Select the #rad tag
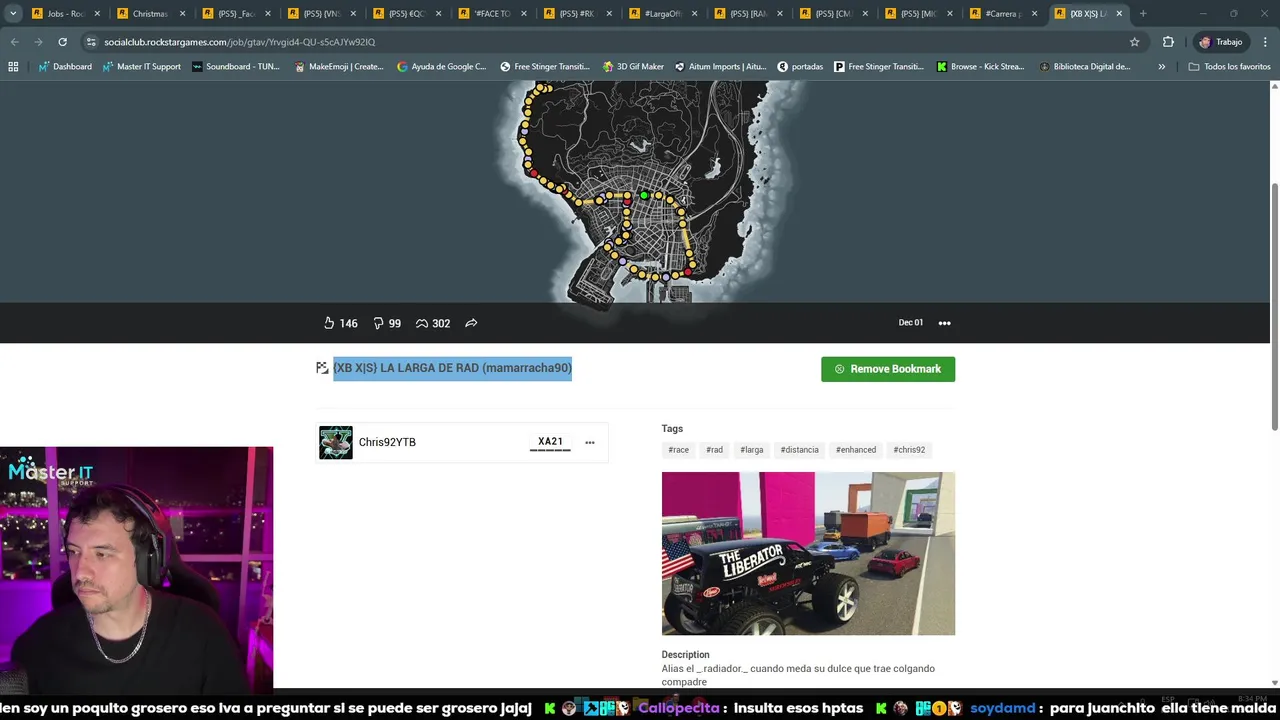 714,450
